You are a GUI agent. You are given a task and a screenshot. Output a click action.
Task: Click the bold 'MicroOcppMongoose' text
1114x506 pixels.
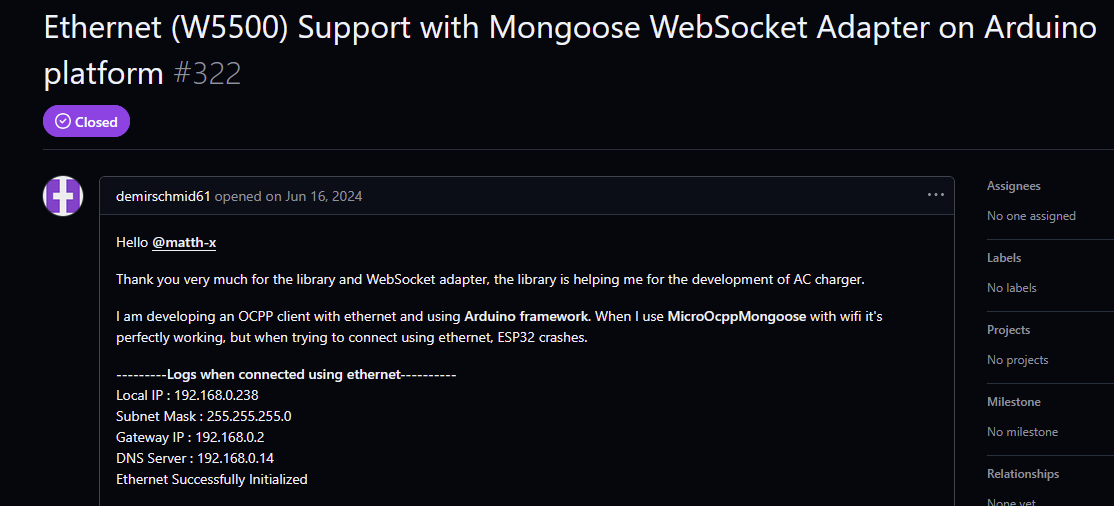[736, 316]
